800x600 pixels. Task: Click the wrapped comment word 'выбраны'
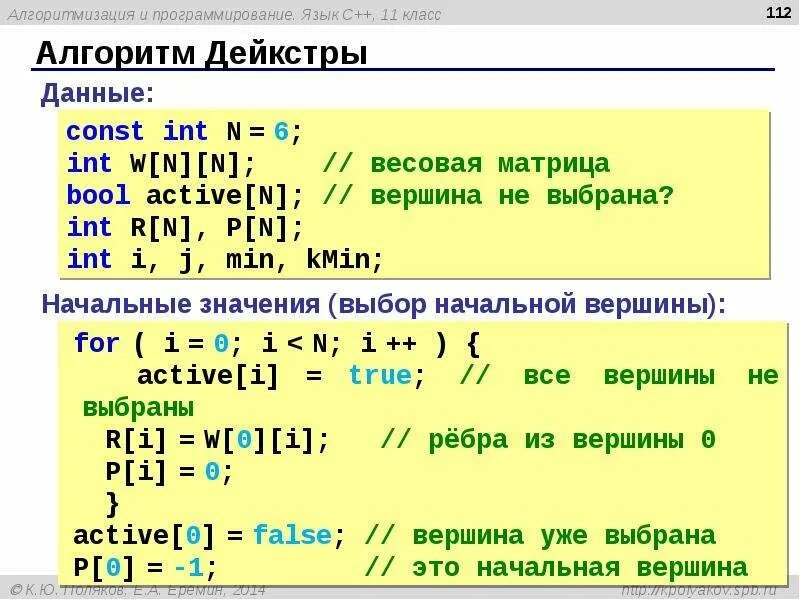click(138, 408)
